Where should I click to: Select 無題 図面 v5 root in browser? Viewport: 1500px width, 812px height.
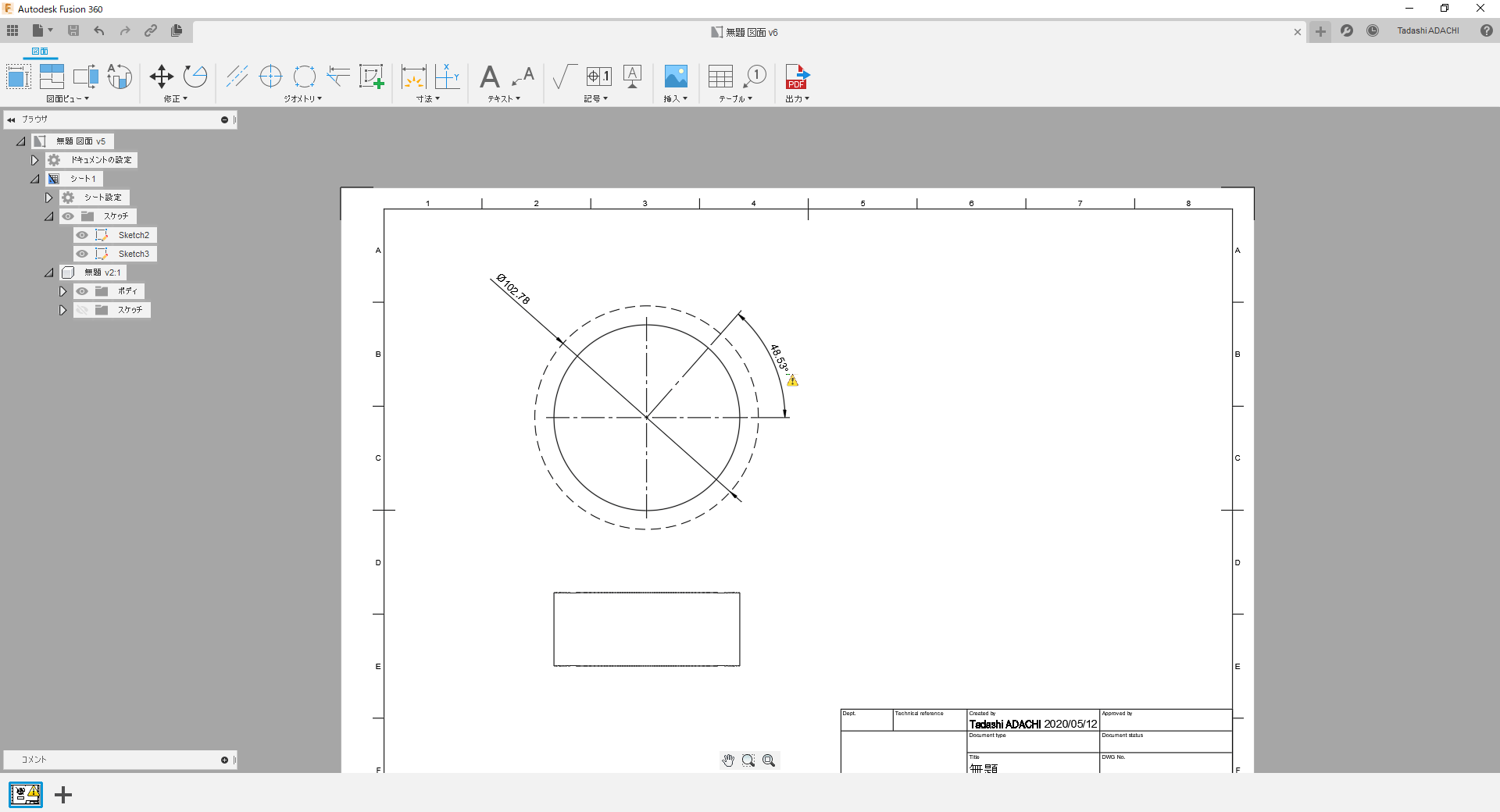pos(73,141)
